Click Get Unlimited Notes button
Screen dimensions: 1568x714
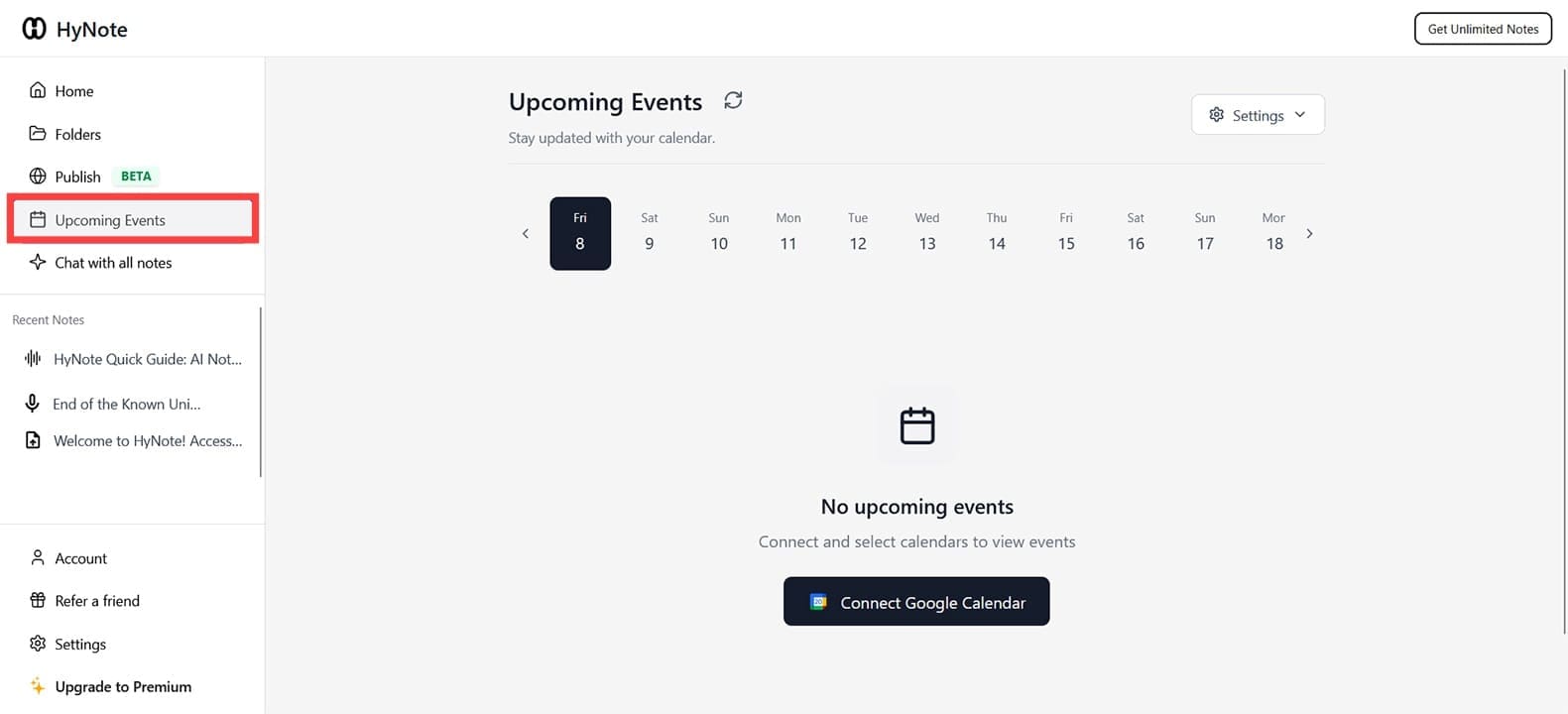point(1483,29)
